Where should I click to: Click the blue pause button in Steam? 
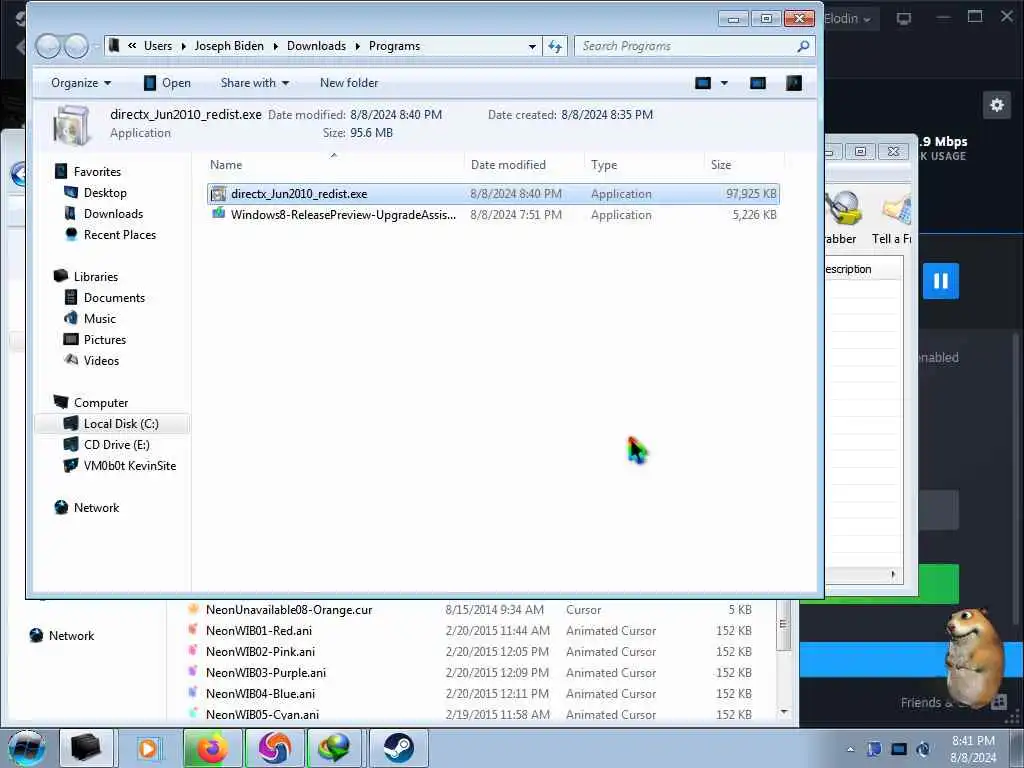point(940,281)
